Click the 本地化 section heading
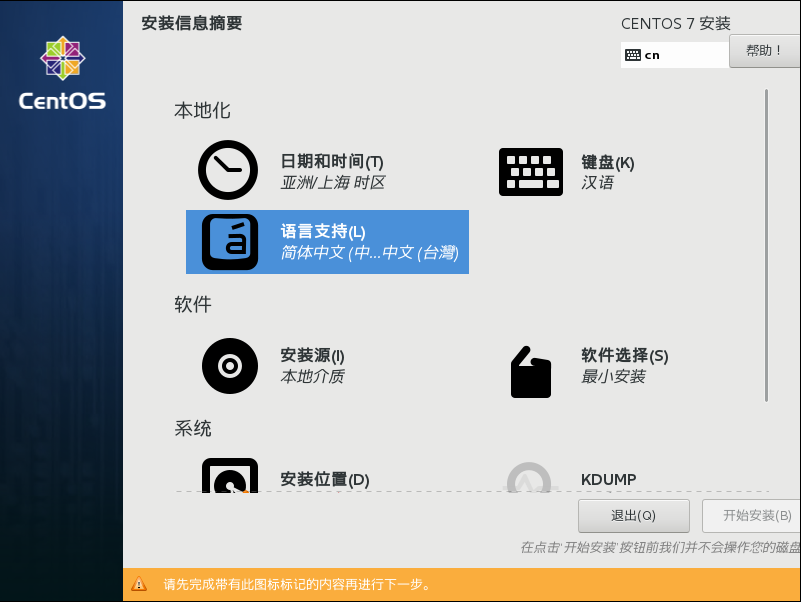The height and width of the screenshot is (602, 801). click(202, 110)
